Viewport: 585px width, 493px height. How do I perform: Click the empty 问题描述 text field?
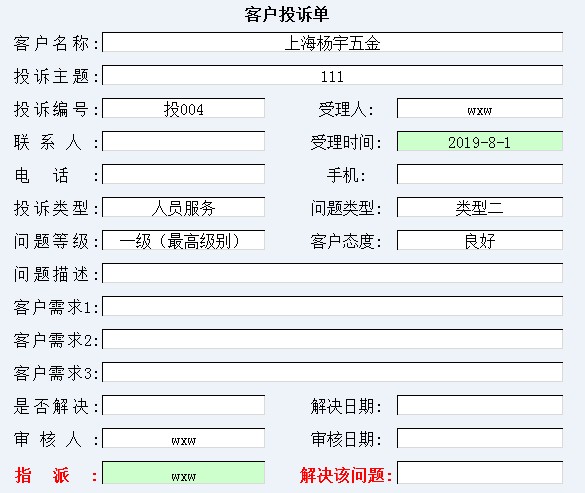pos(332,273)
